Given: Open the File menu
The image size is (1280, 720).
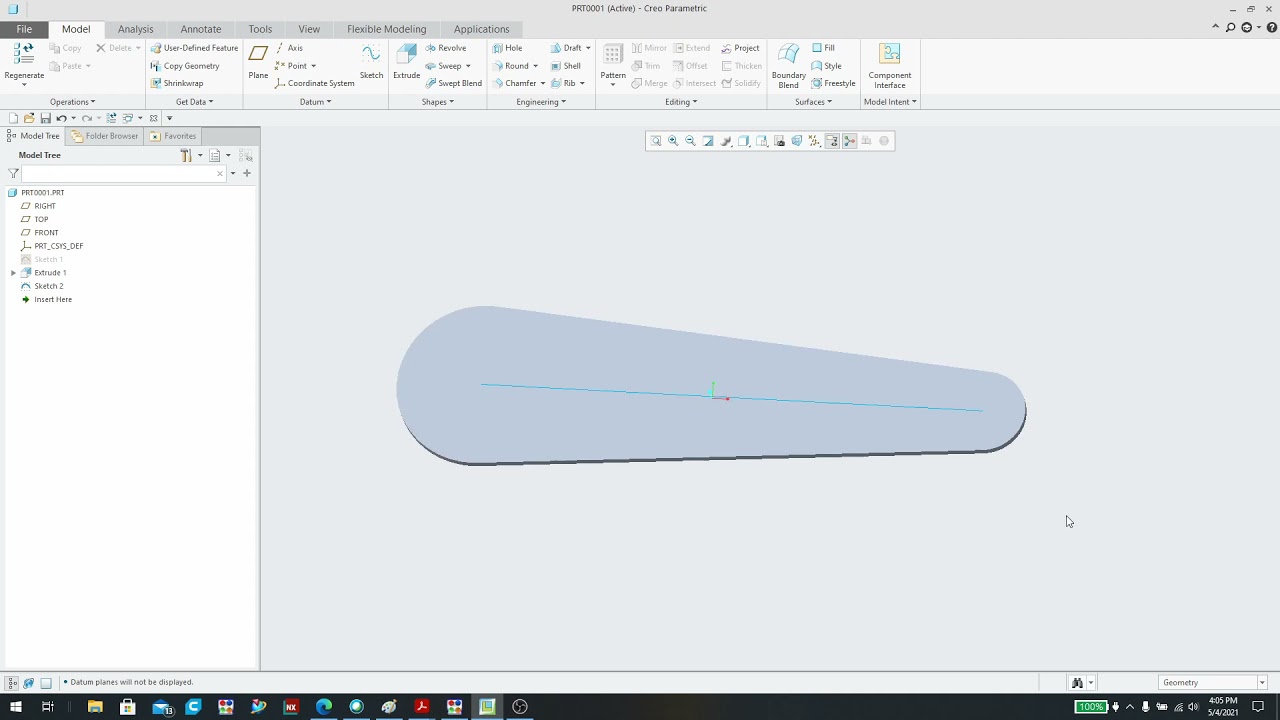Looking at the screenshot, I should [x=24, y=29].
